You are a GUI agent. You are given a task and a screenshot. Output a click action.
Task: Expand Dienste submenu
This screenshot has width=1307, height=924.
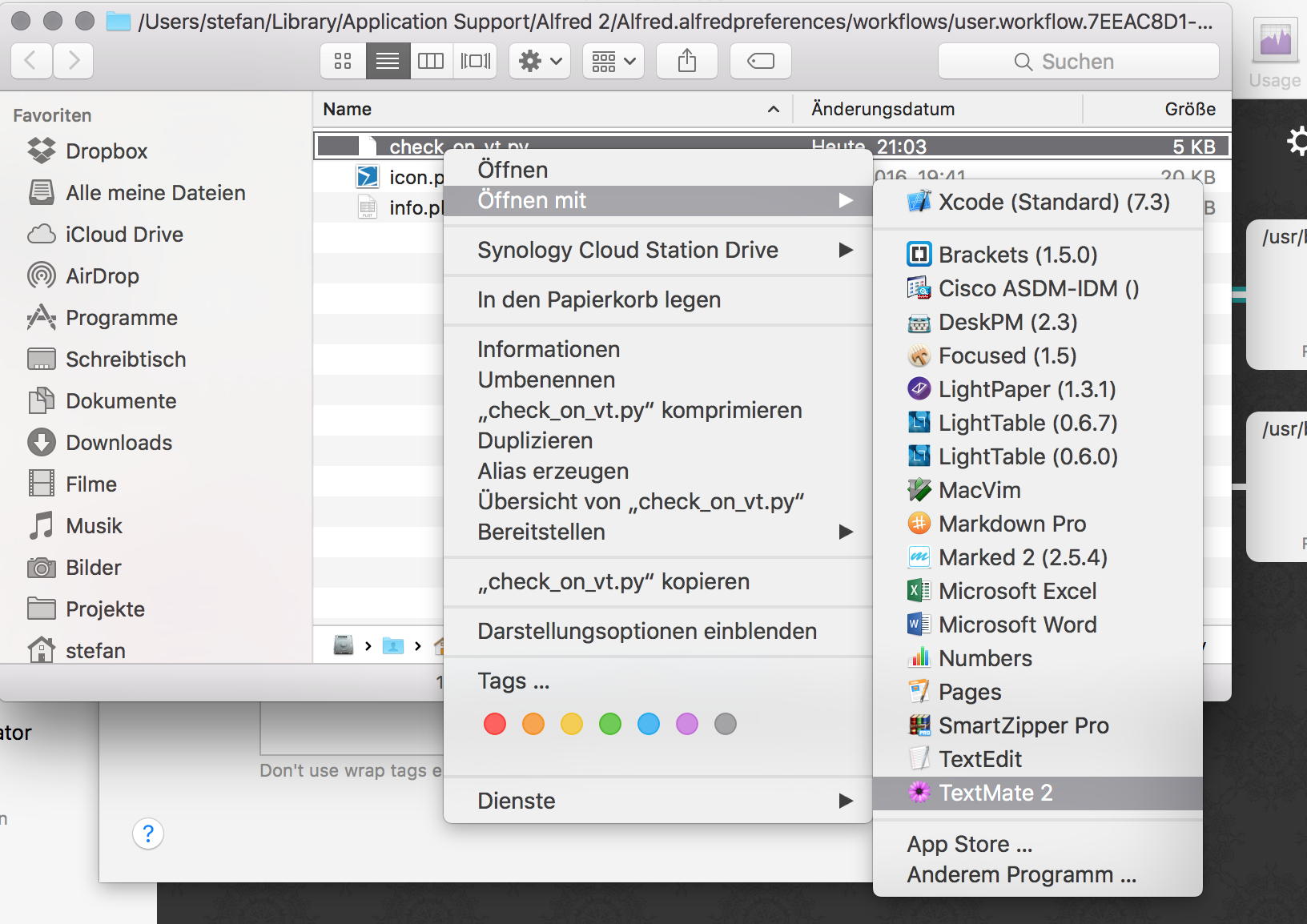[658, 801]
